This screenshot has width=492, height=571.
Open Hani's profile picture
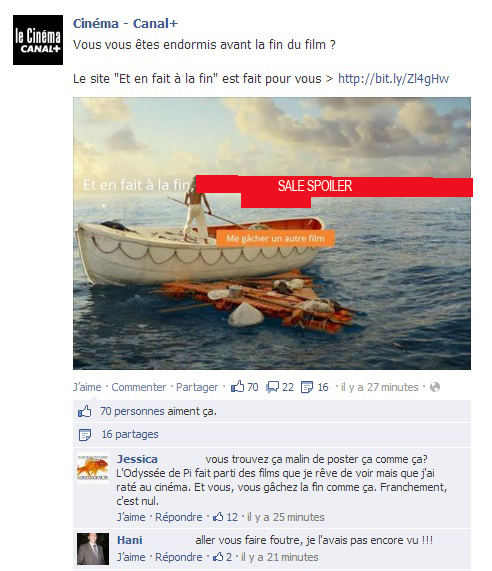click(x=93, y=549)
